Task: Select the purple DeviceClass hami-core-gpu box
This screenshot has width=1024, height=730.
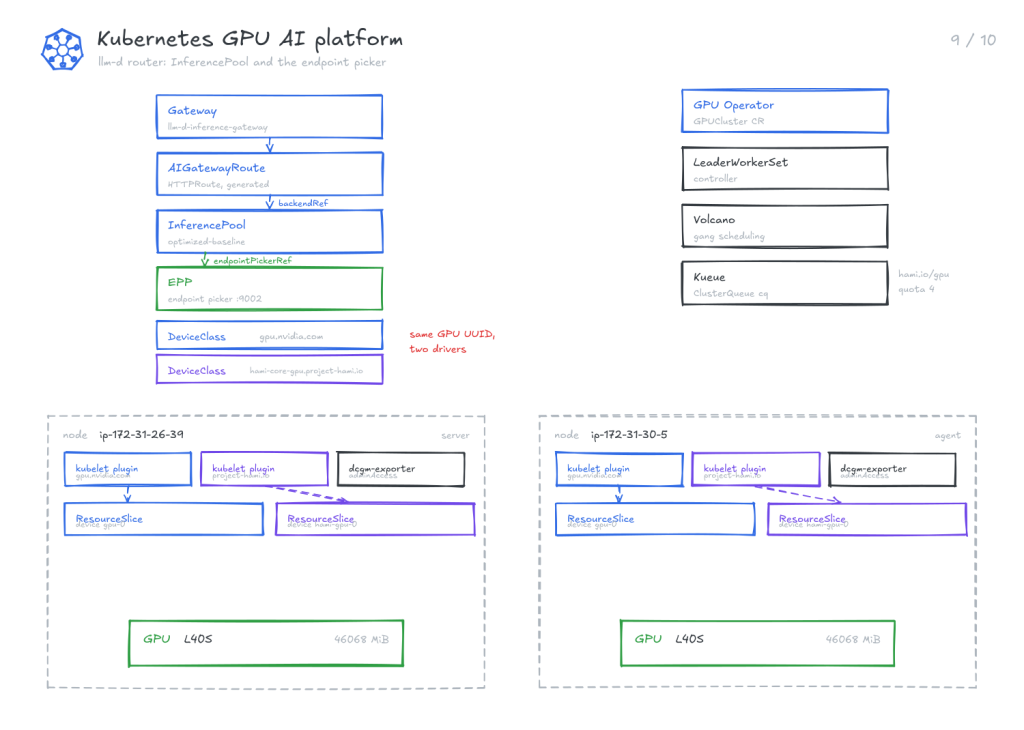Action: 269,370
